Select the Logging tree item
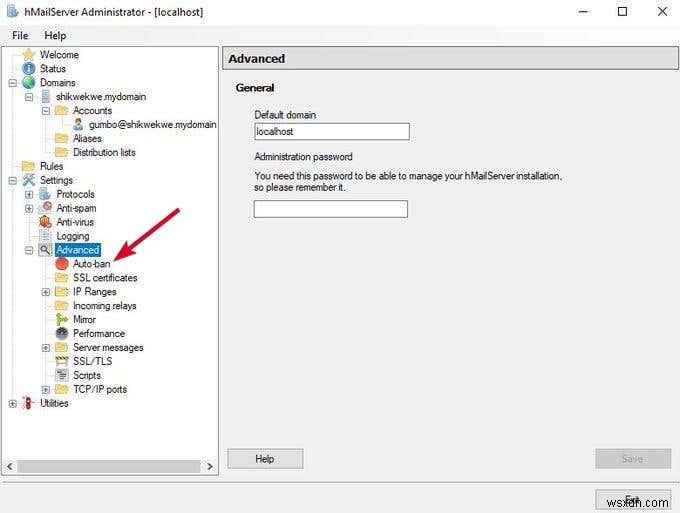 coord(73,236)
